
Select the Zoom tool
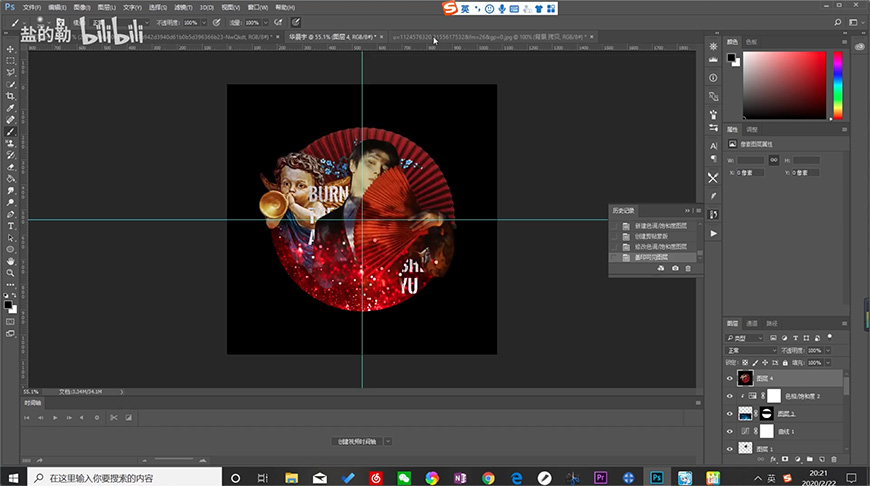[10, 273]
